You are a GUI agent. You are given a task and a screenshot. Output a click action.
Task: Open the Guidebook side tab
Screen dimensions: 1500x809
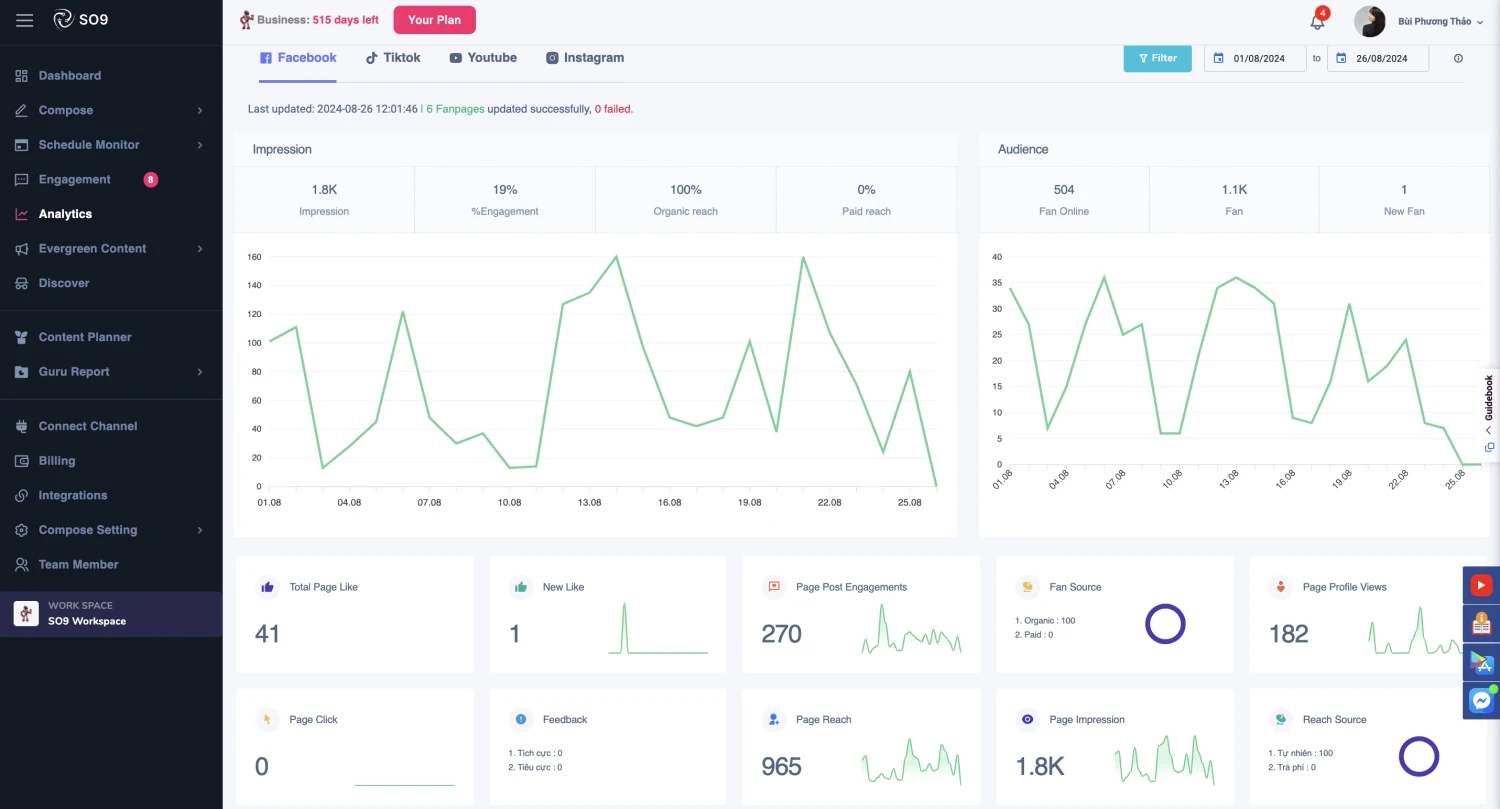(1489, 414)
